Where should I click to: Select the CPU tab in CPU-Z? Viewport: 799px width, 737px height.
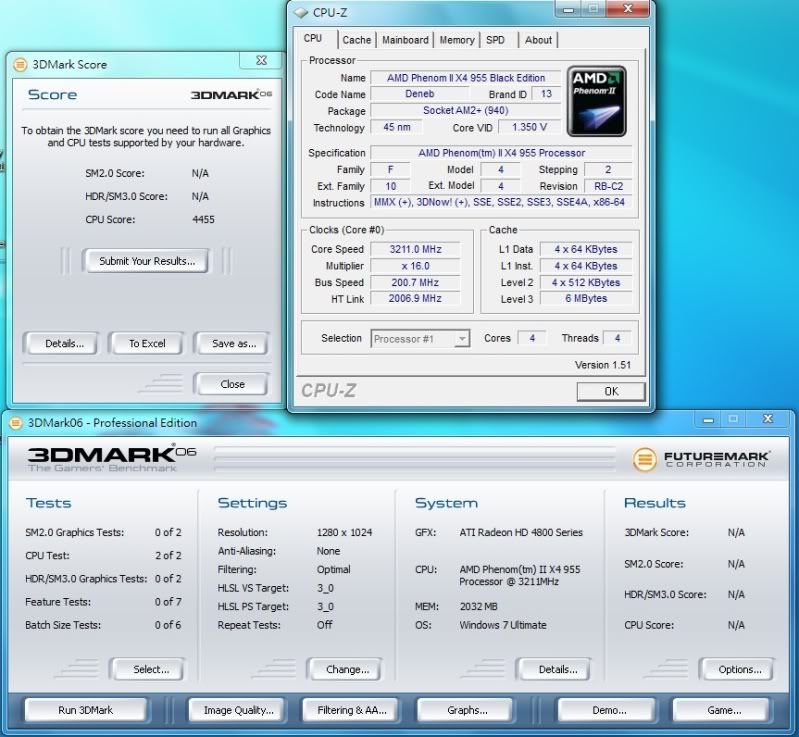313,38
